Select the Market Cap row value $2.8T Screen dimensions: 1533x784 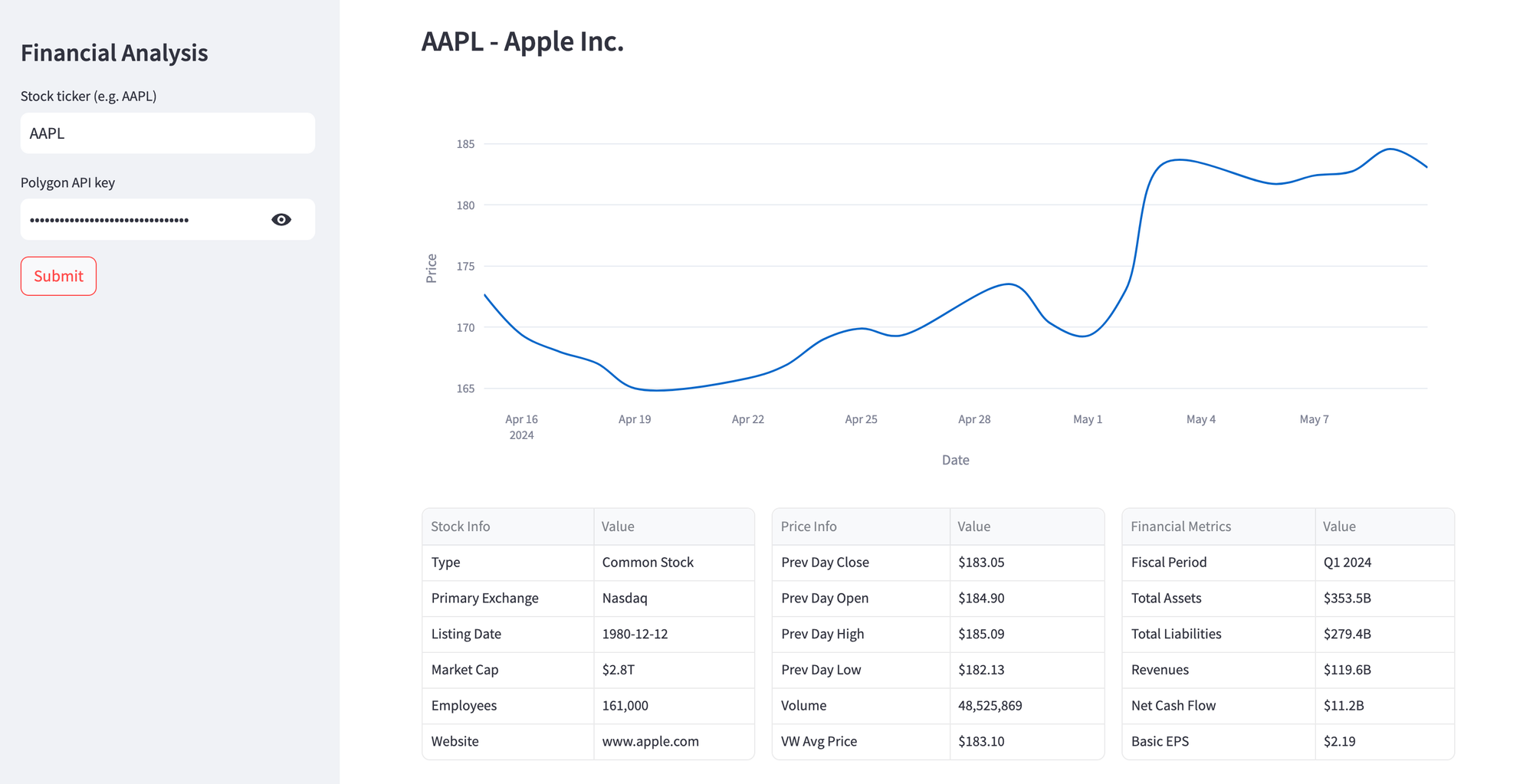[x=619, y=670]
